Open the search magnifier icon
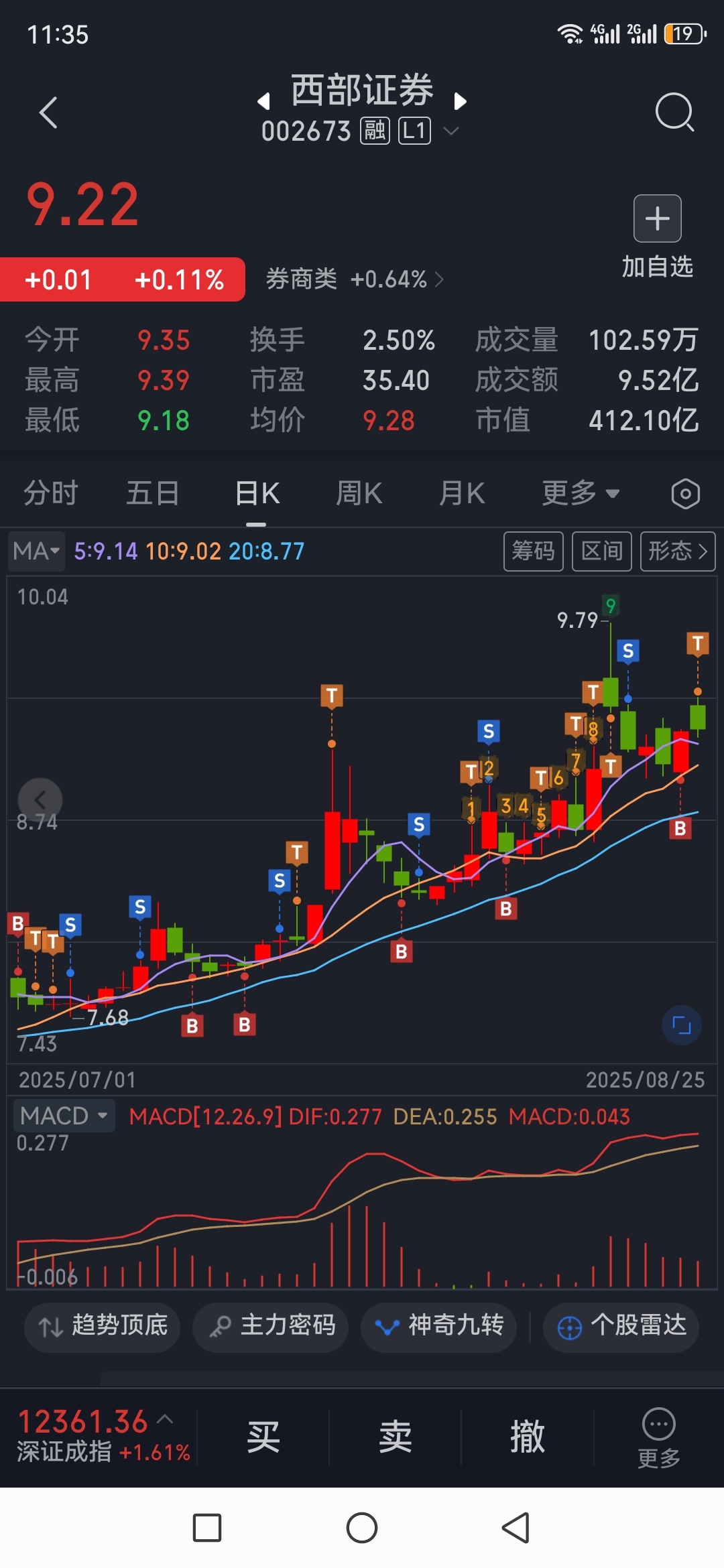 (x=674, y=112)
